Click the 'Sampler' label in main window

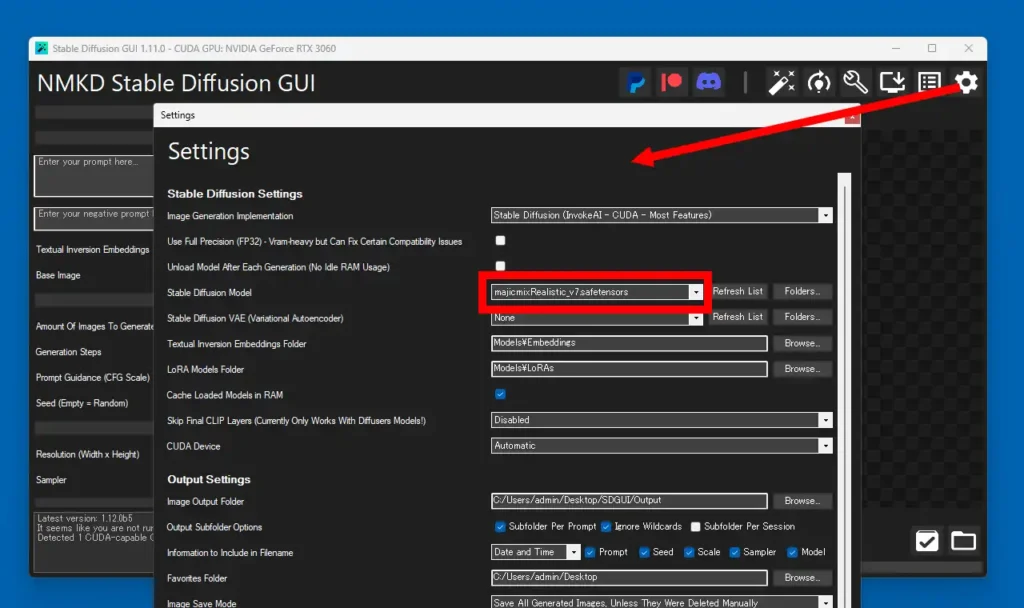coord(51,480)
